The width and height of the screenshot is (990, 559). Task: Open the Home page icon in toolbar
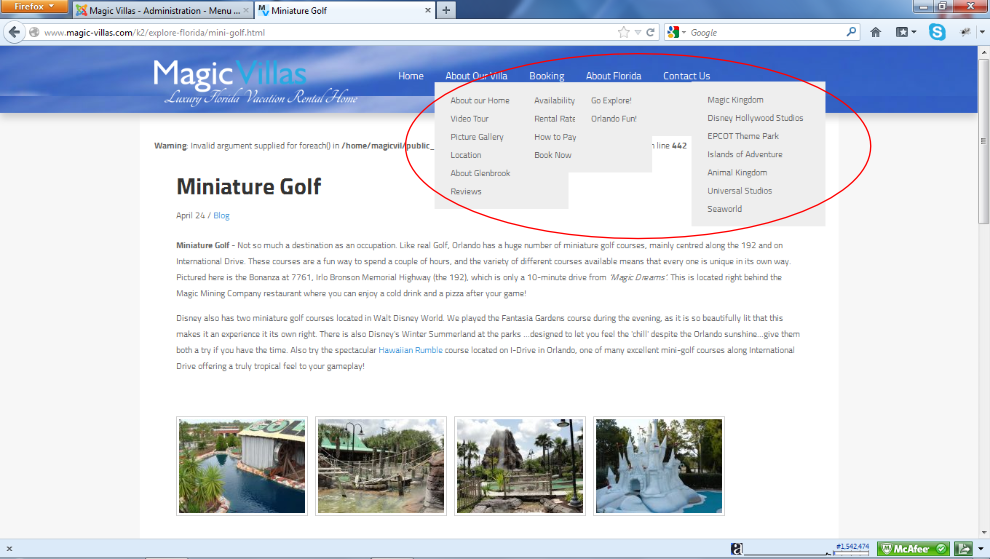coord(875,32)
